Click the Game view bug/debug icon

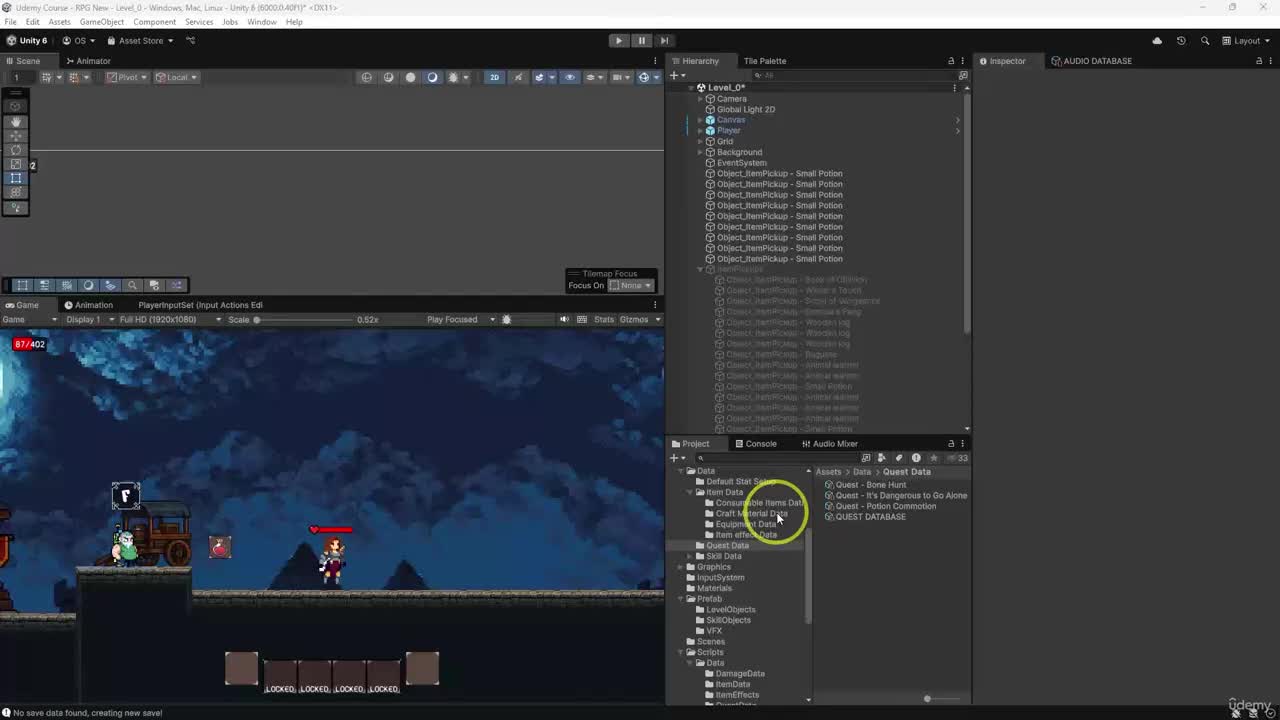506,320
